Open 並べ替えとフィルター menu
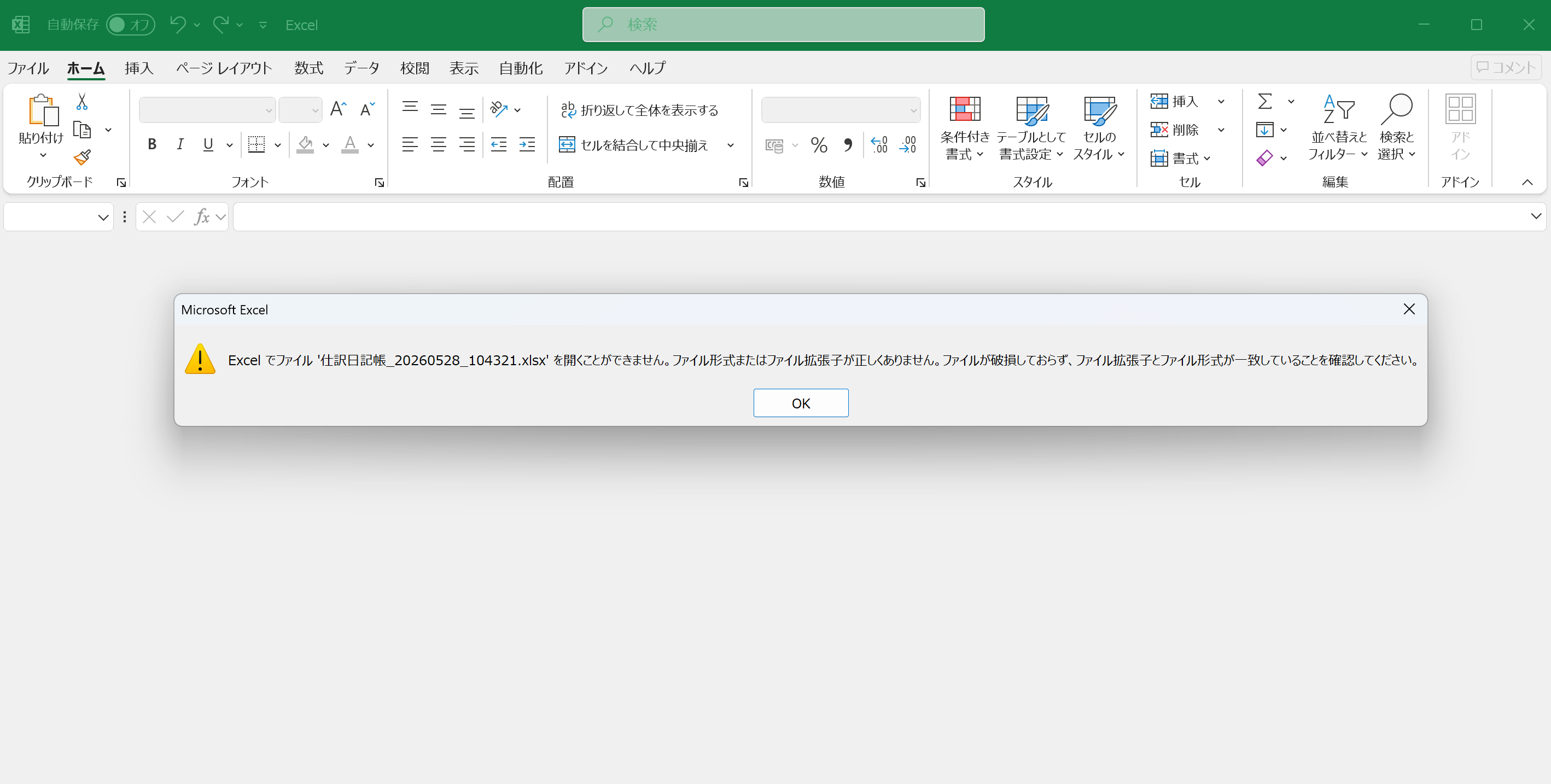 [1338, 128]
